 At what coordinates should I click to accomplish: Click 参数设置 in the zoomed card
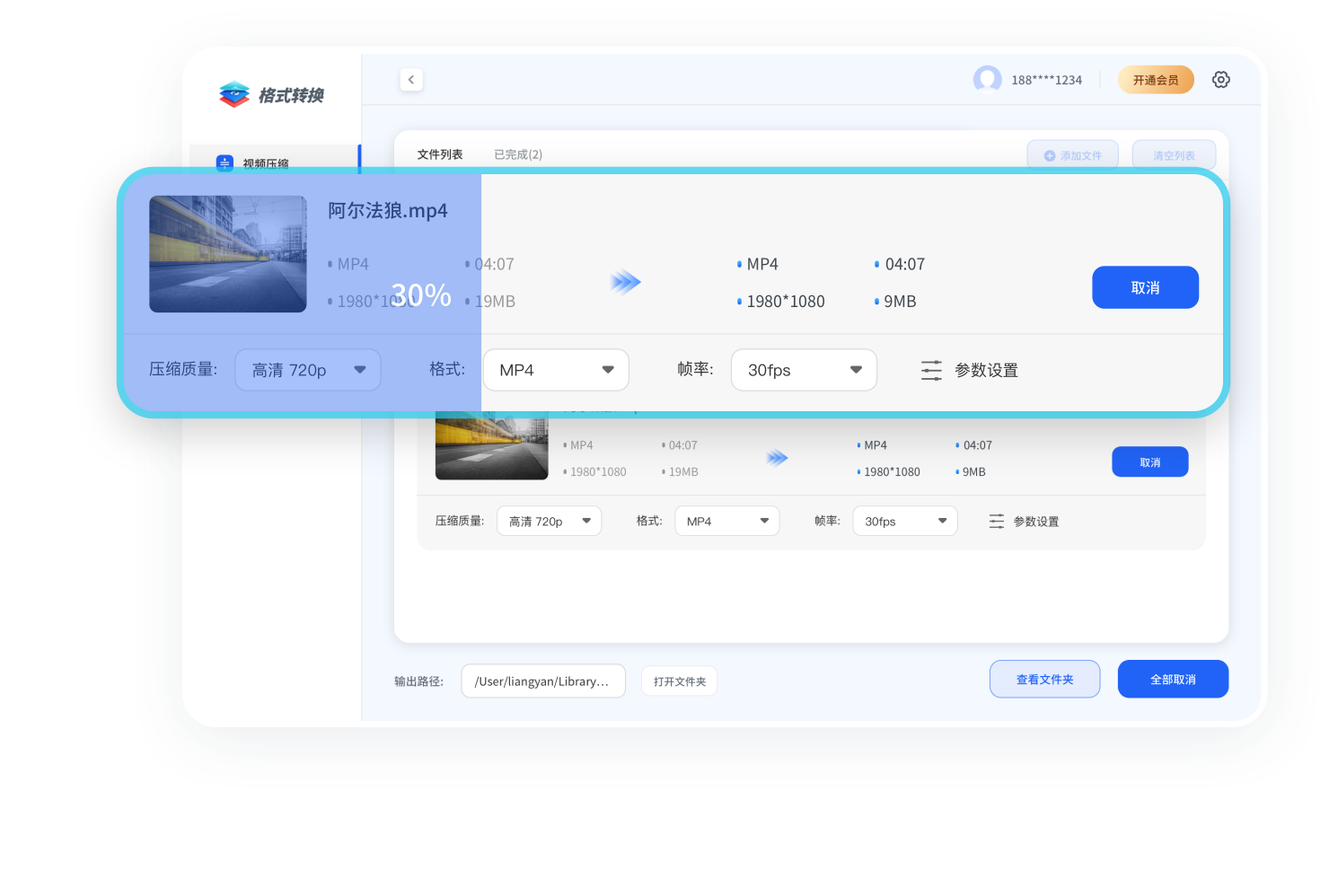986,370
